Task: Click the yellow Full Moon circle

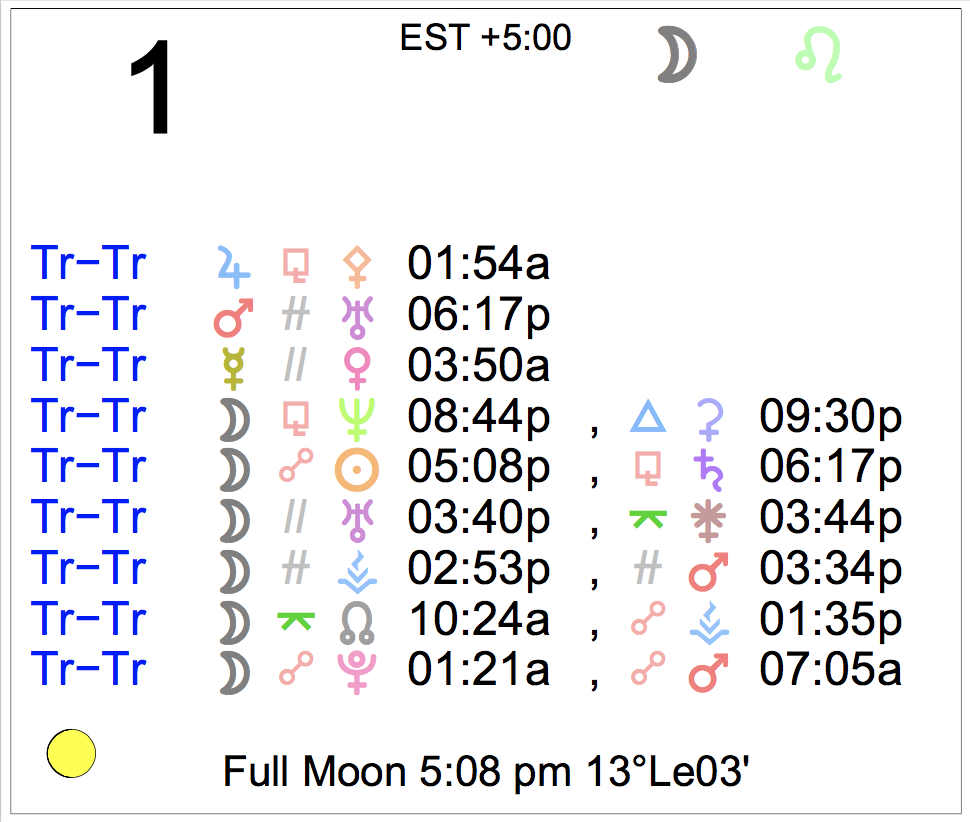Action: 71,753
